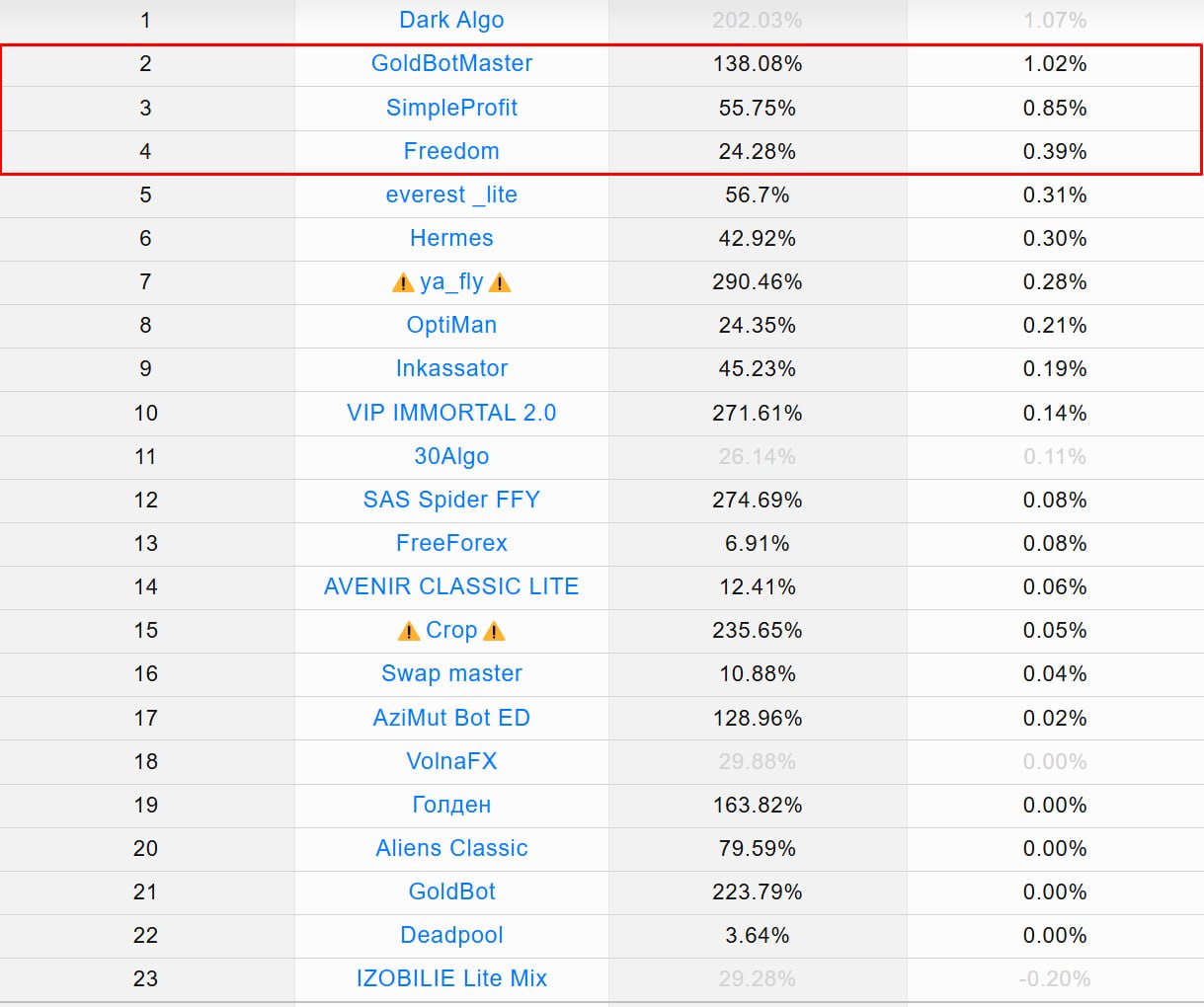Open the SAS Spider FFY link
Image resolution: width=1204 pixels, height=1007 pixels.
451,500
